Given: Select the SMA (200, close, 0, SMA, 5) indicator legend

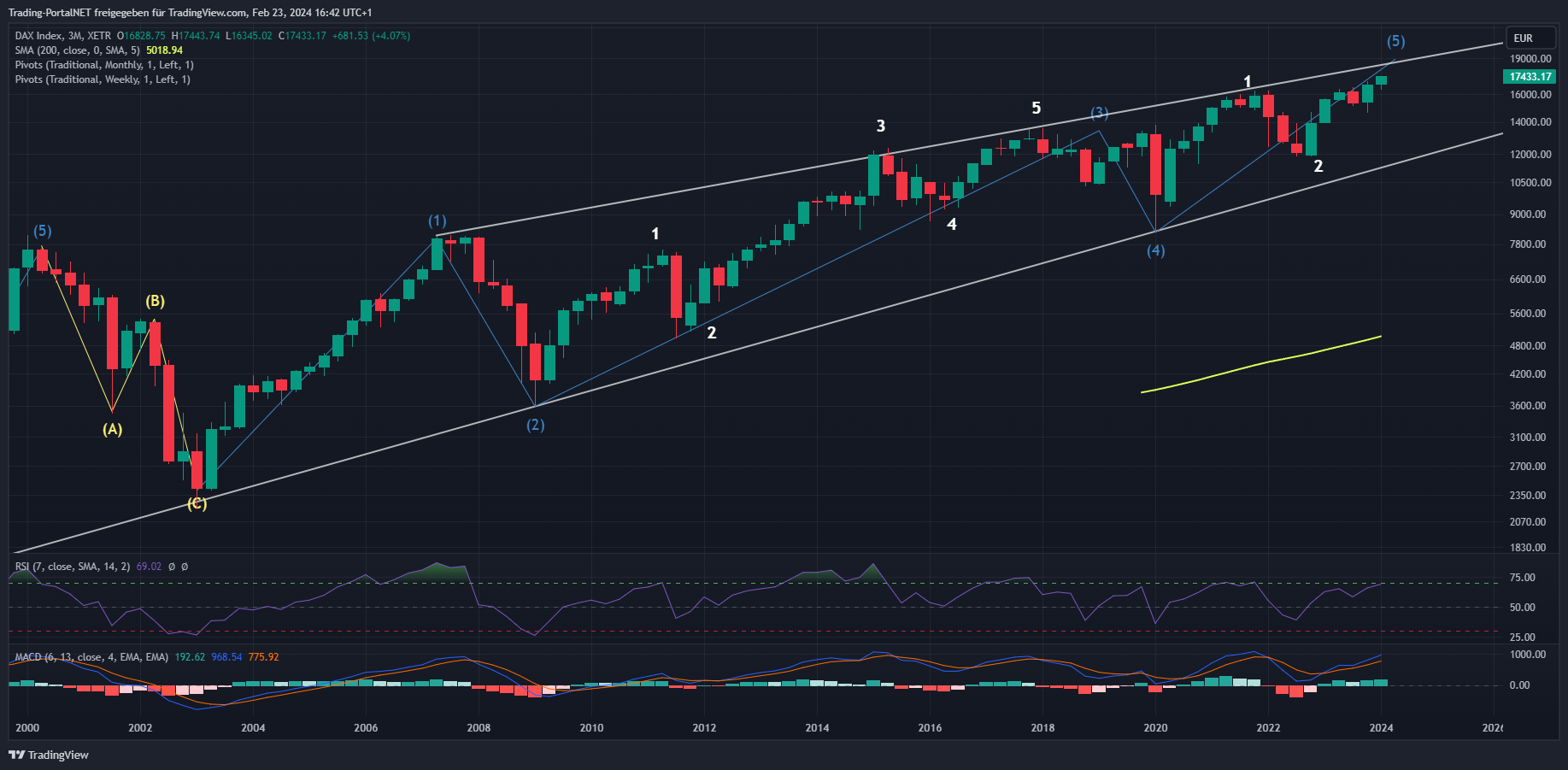Looking at the screenshot, I should (x=78, y=50).
